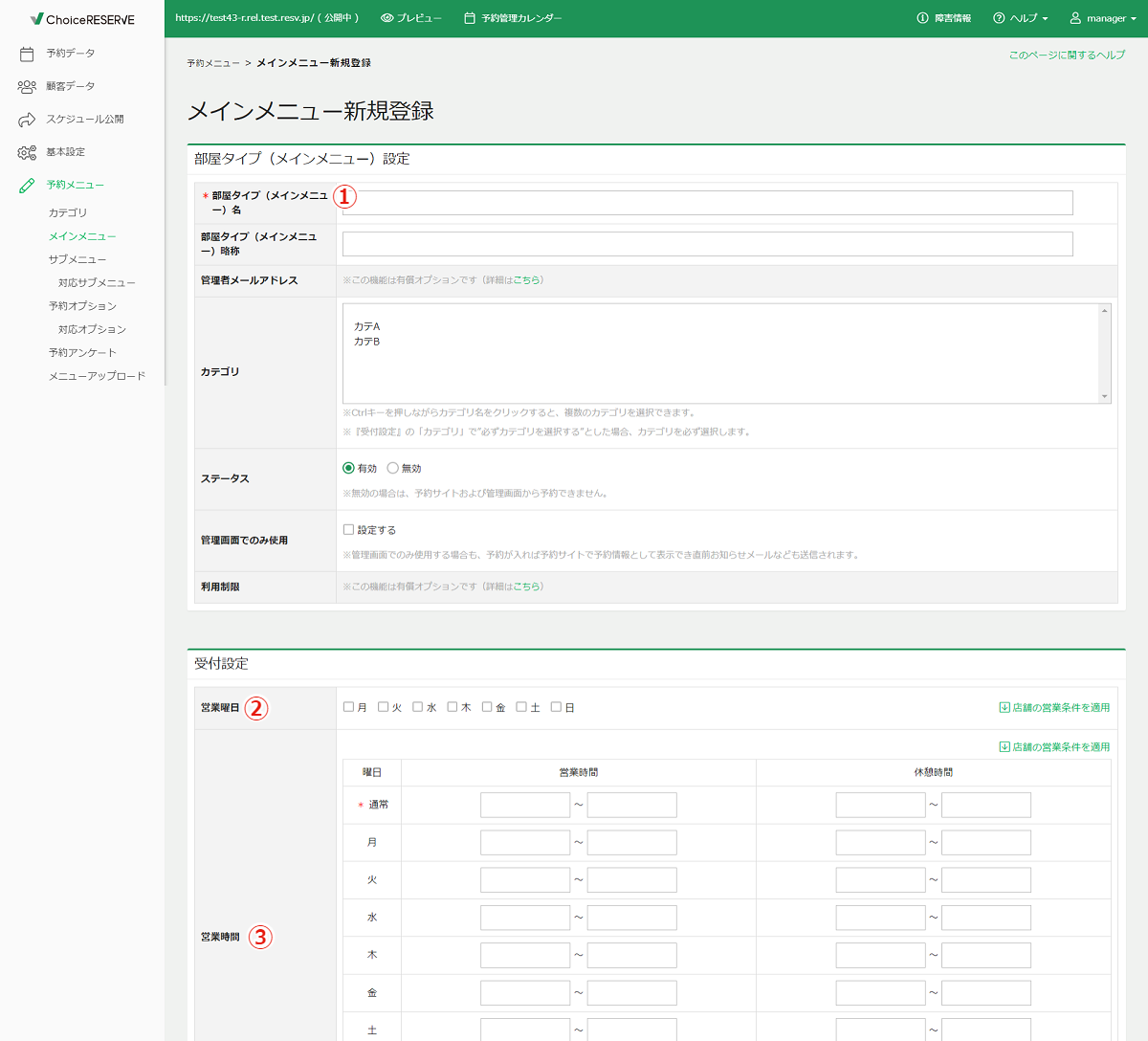This screenshot has height=1041, width=1148.
Task: Click 通常 business hours end field
Action: 632,805
